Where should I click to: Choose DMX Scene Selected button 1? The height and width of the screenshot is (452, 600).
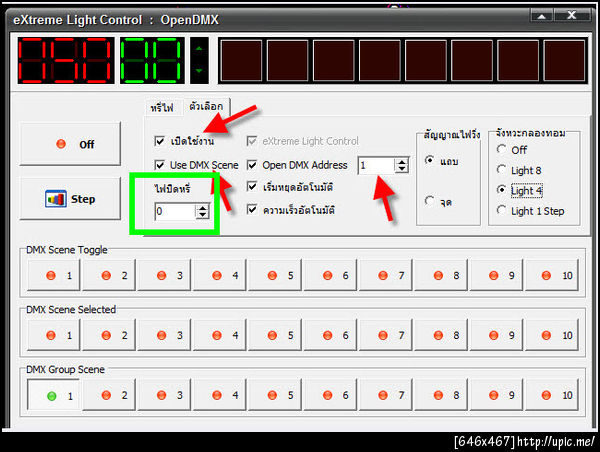54,335
